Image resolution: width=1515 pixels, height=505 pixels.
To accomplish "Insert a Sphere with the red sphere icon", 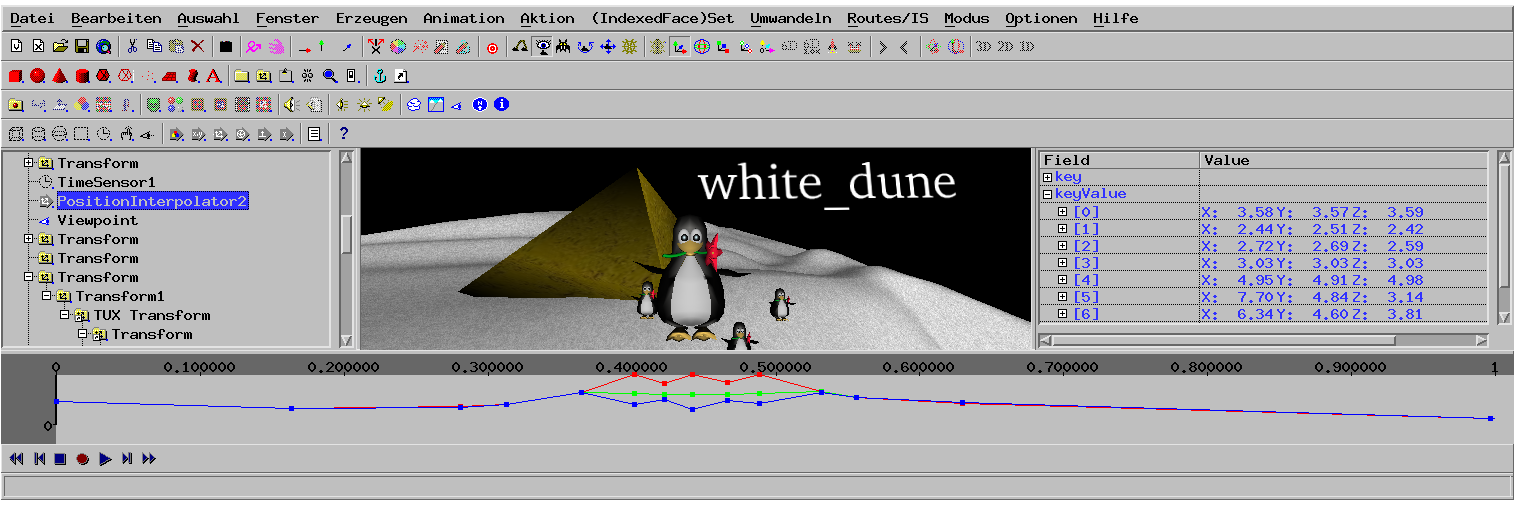I will pos(37,76).
